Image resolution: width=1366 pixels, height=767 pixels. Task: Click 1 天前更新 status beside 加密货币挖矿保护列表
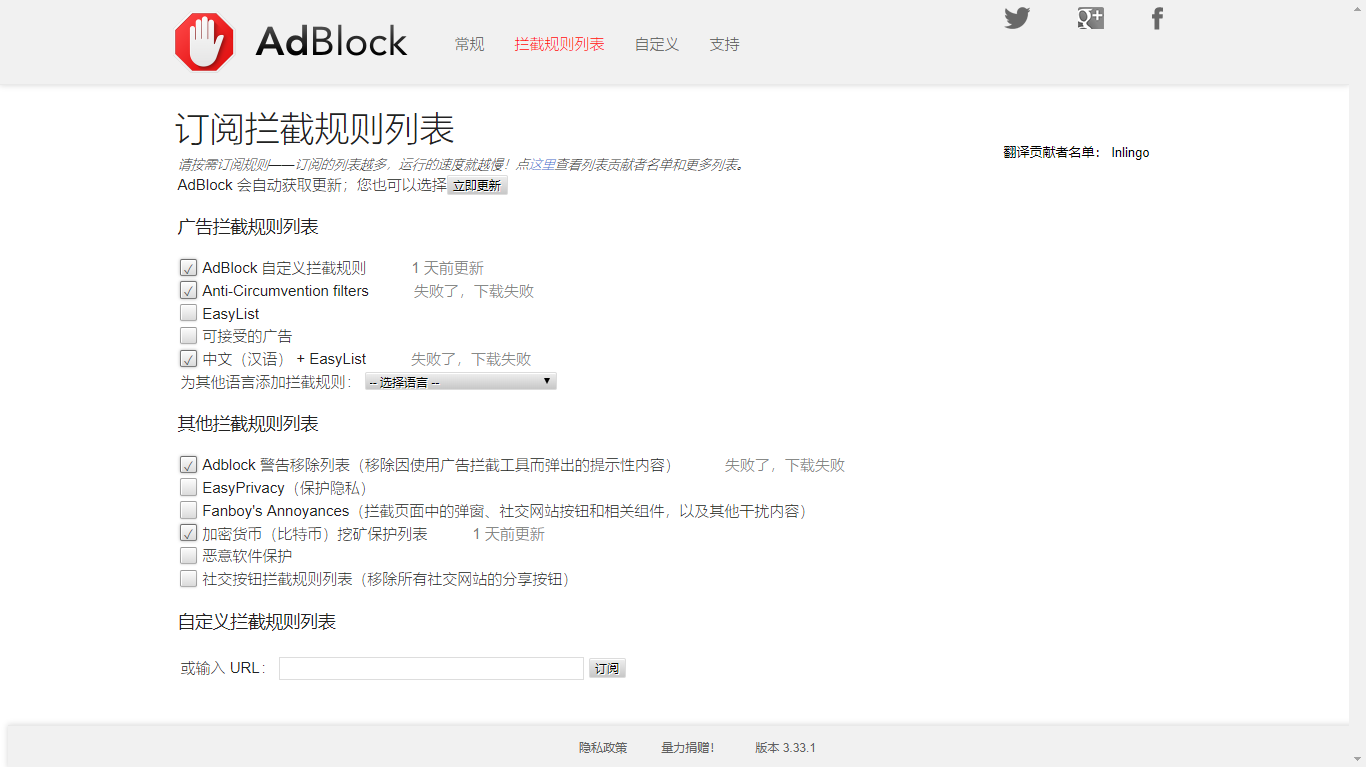(509, 534)
